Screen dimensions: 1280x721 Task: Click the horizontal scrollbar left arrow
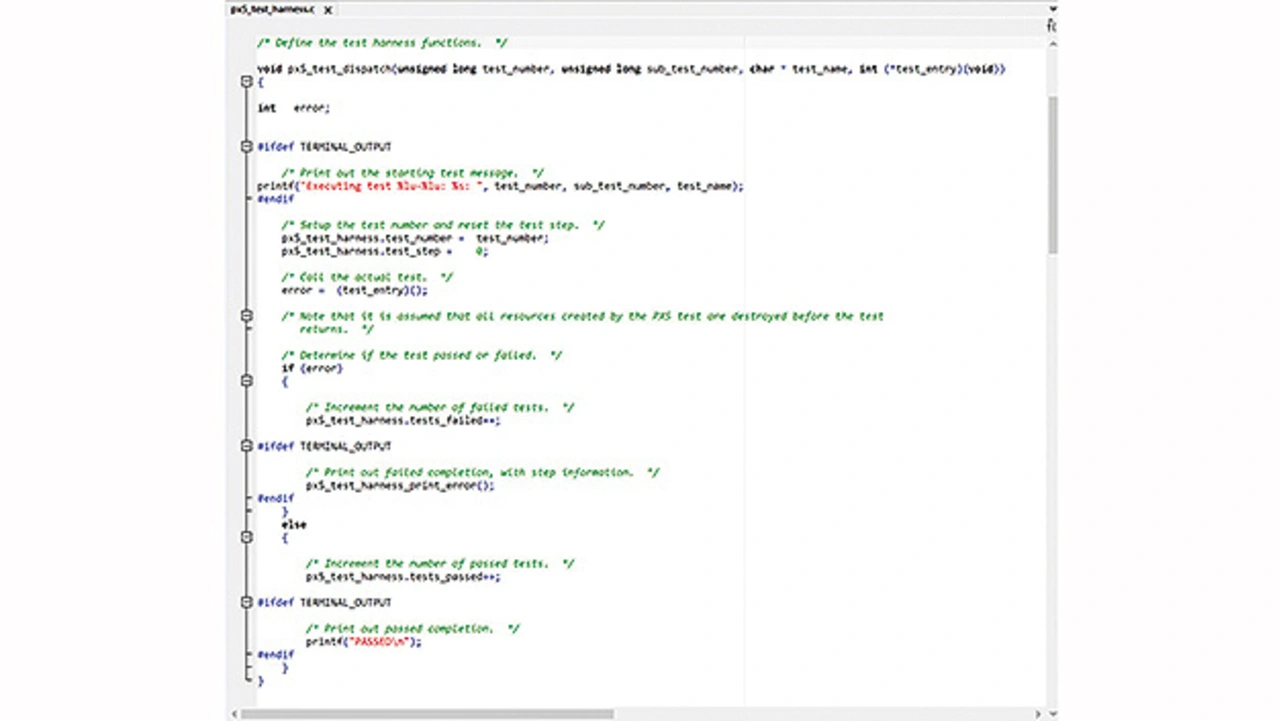click(x=235, y=714)
